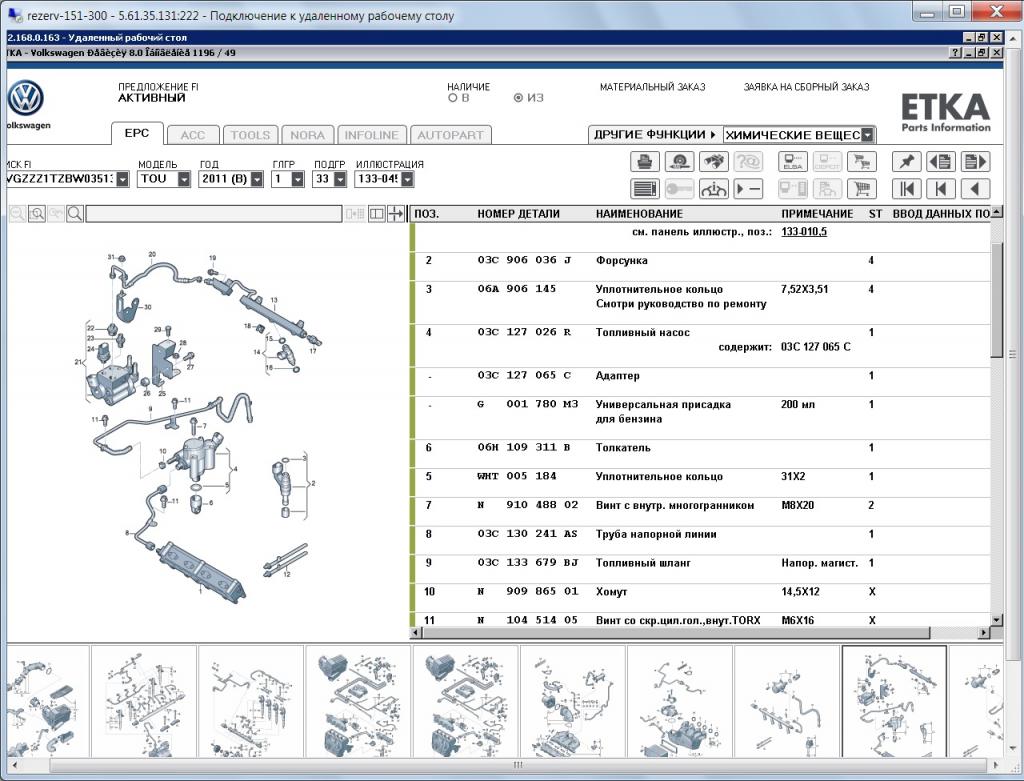
Task: Click the zoom to fit magnifier icon
Action: click(37, 214)
